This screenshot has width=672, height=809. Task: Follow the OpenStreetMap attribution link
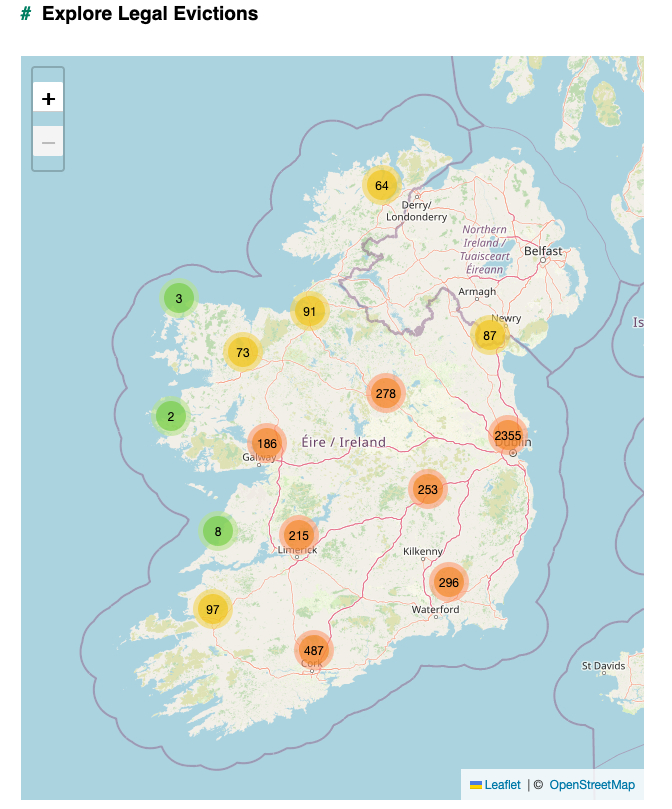591,785
